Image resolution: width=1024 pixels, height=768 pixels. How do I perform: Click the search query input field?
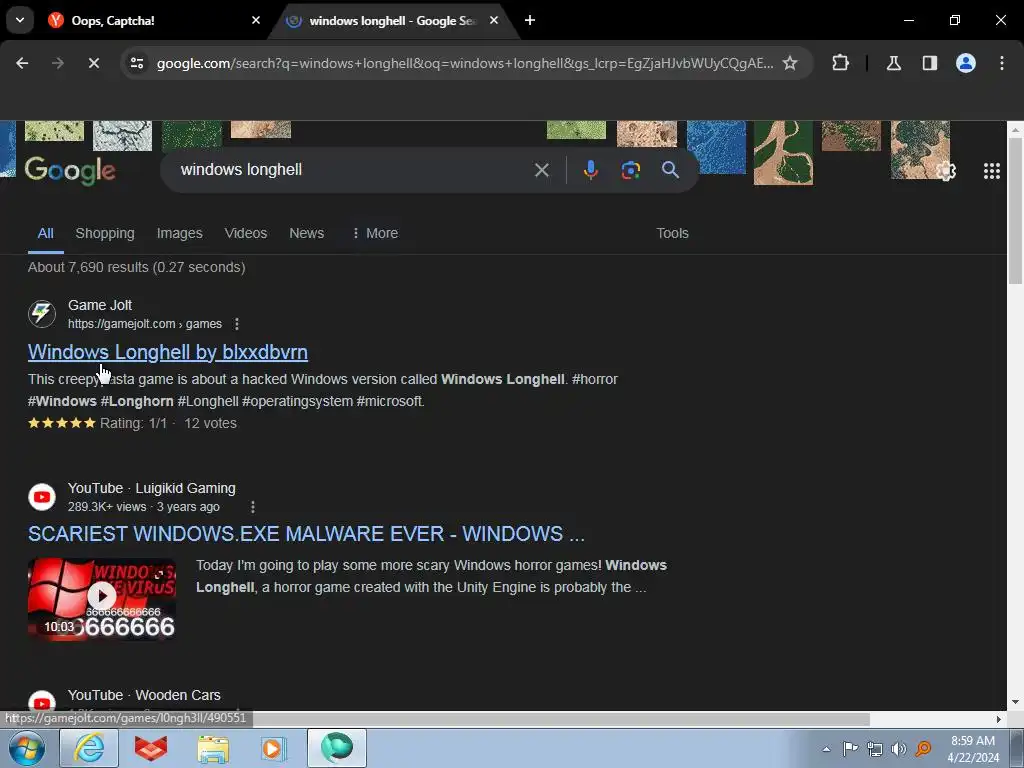point(353,170)
